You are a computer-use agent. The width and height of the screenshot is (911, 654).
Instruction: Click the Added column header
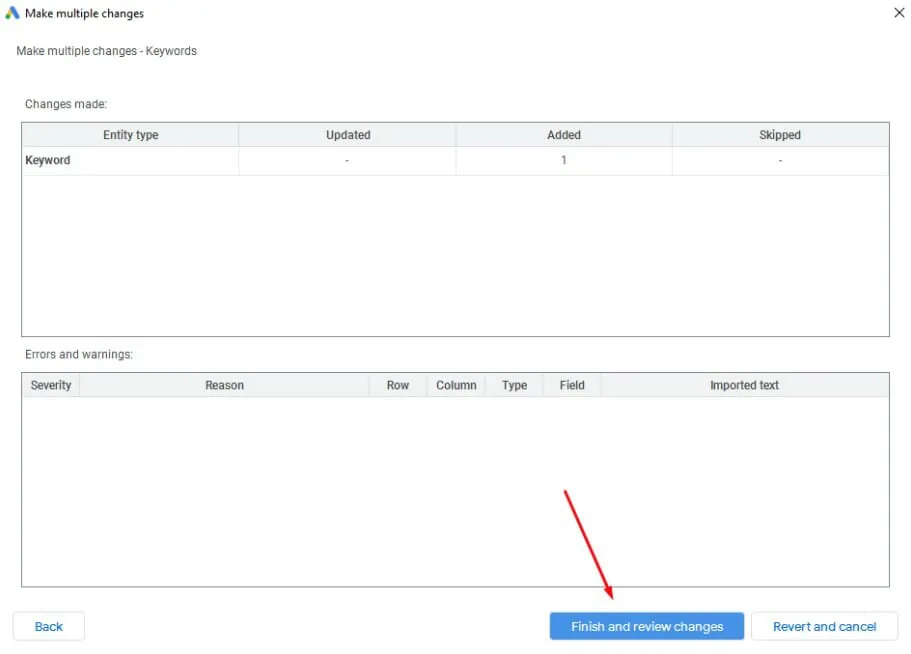point(564,135)
